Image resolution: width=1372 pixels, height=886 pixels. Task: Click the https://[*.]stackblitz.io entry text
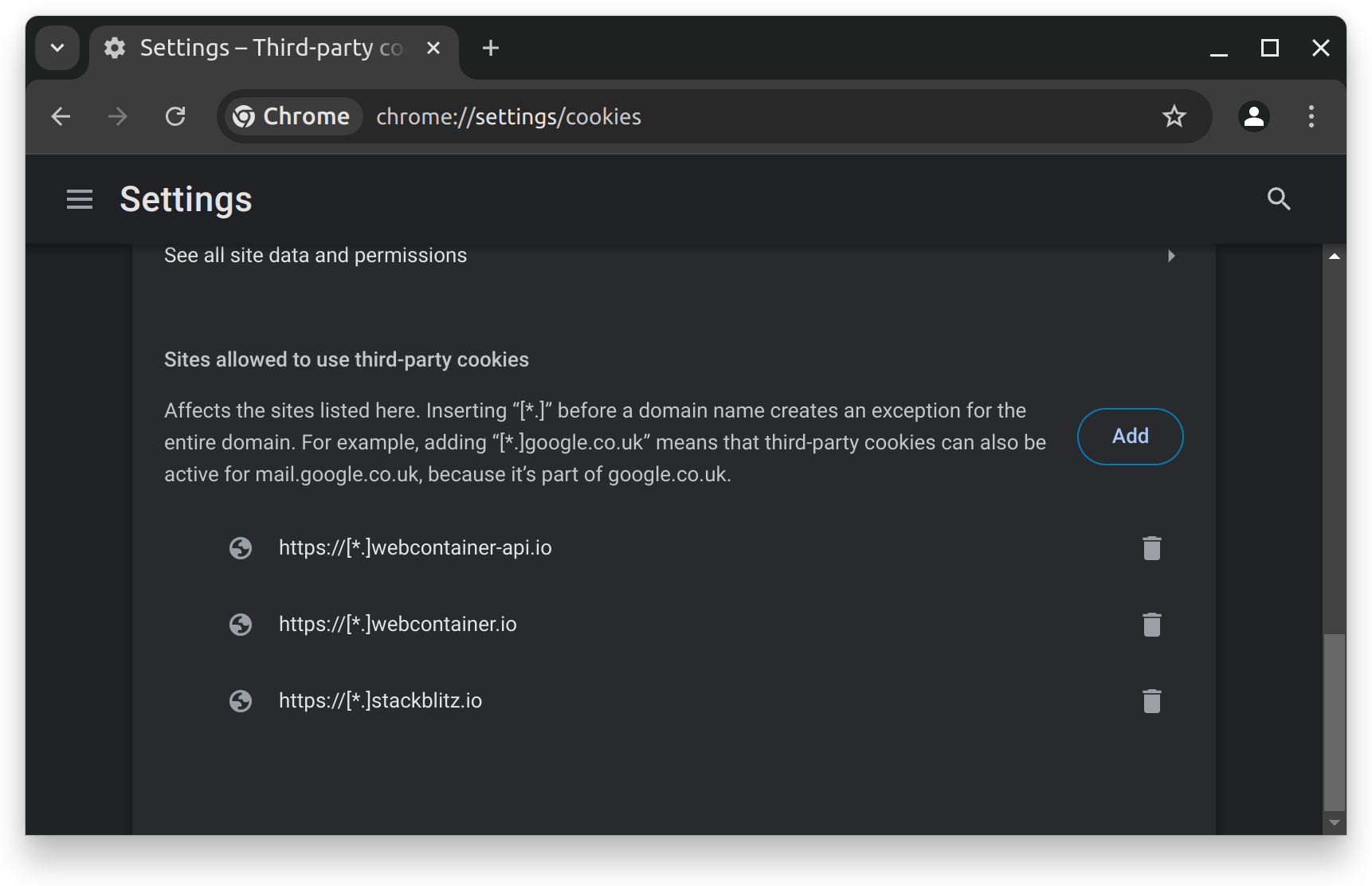click(x=380, y=701)
